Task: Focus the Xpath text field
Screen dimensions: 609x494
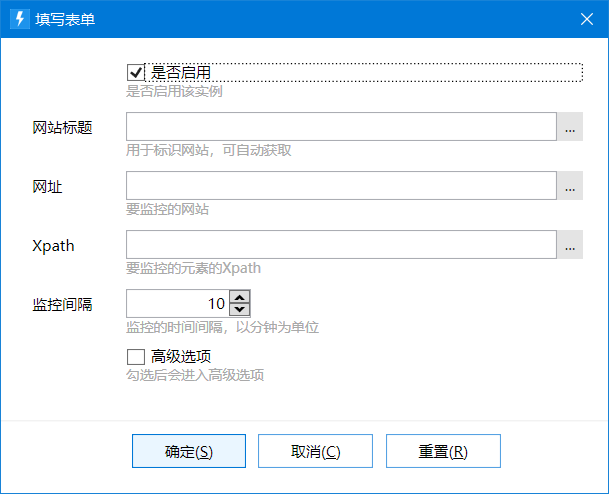Action: coord(341,245)
